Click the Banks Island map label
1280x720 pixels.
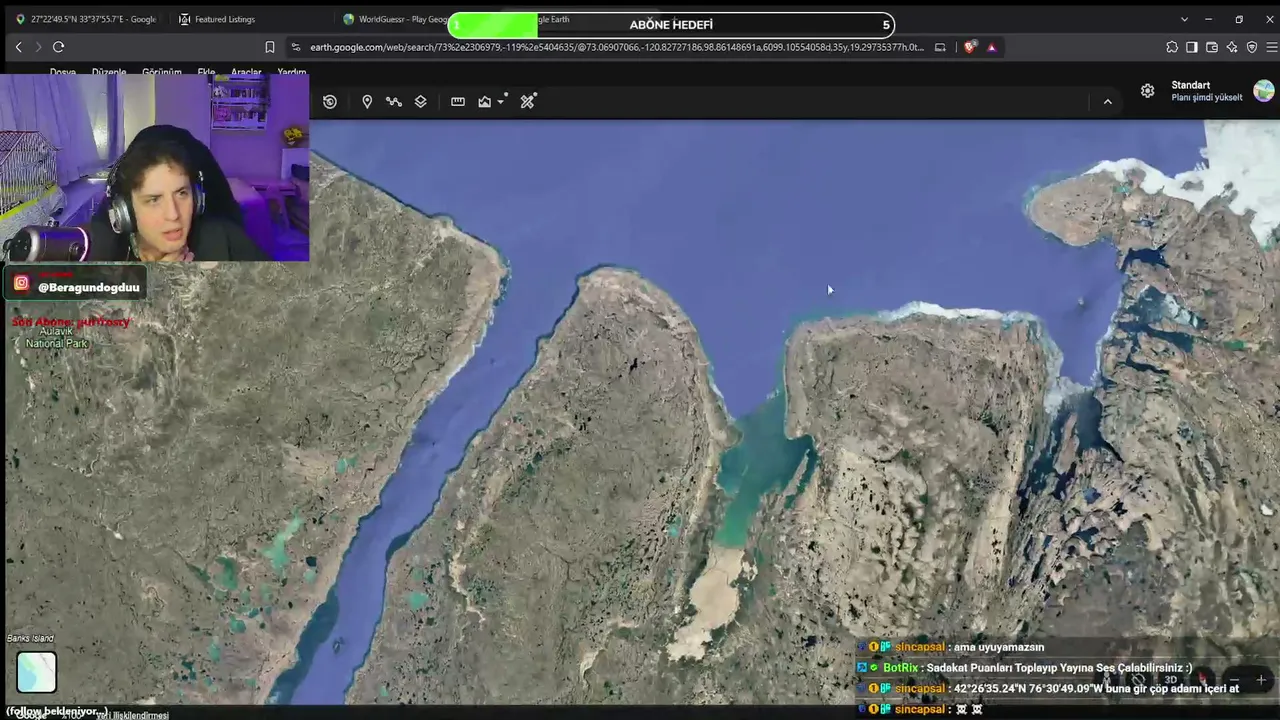(30, 638)
